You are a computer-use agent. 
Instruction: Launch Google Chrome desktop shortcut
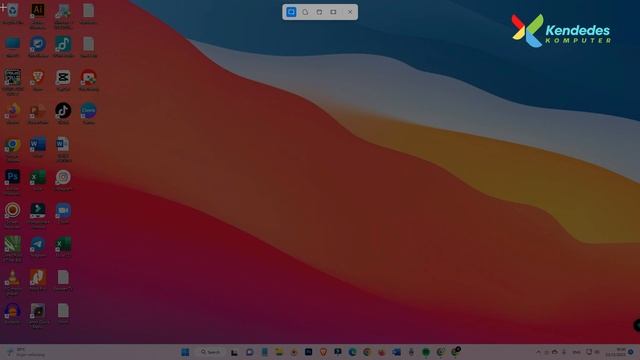click(13, 149)
